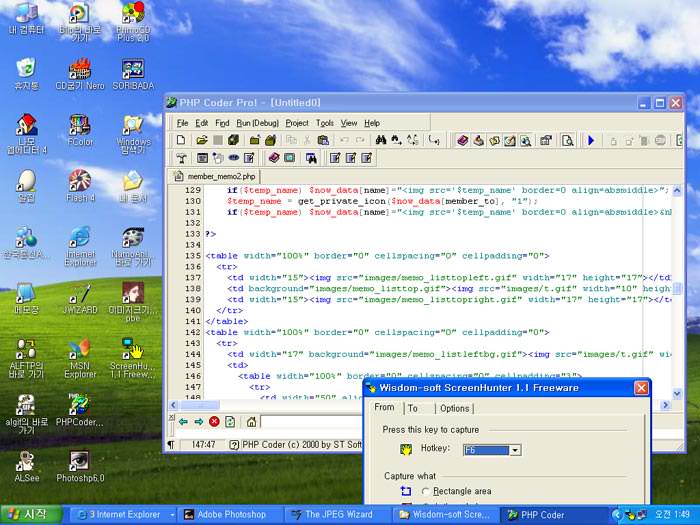
Task: Open the Project menu
Action: pos(297,123)
